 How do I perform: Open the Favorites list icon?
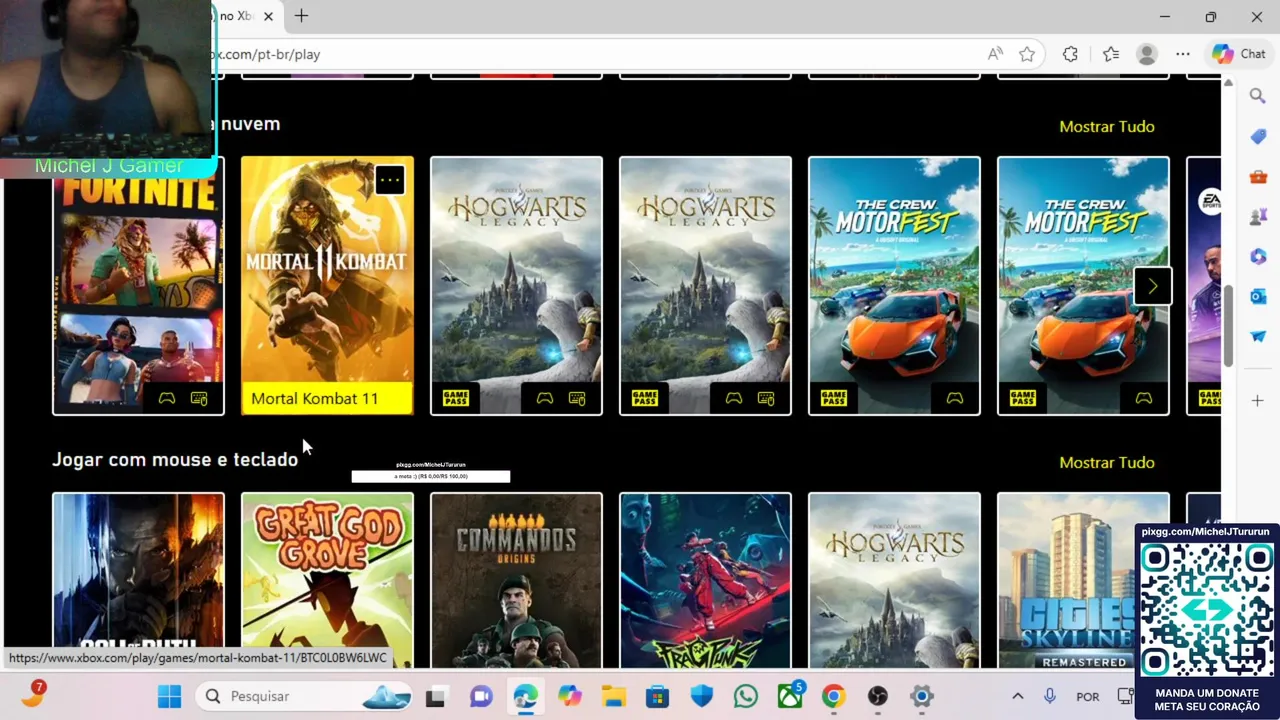pos(1111,54)
